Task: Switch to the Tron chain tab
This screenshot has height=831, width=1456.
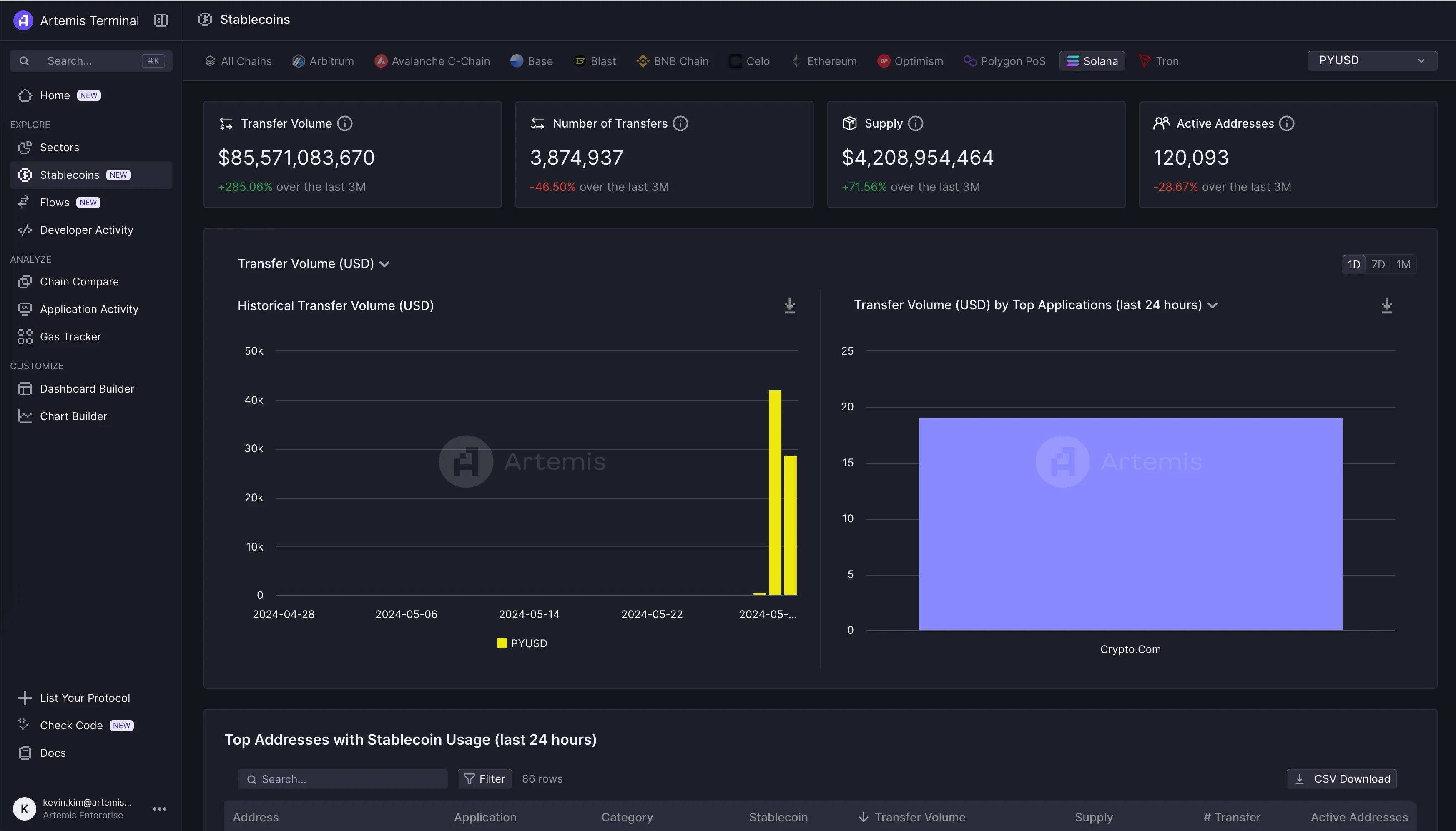Action: 1159,61
